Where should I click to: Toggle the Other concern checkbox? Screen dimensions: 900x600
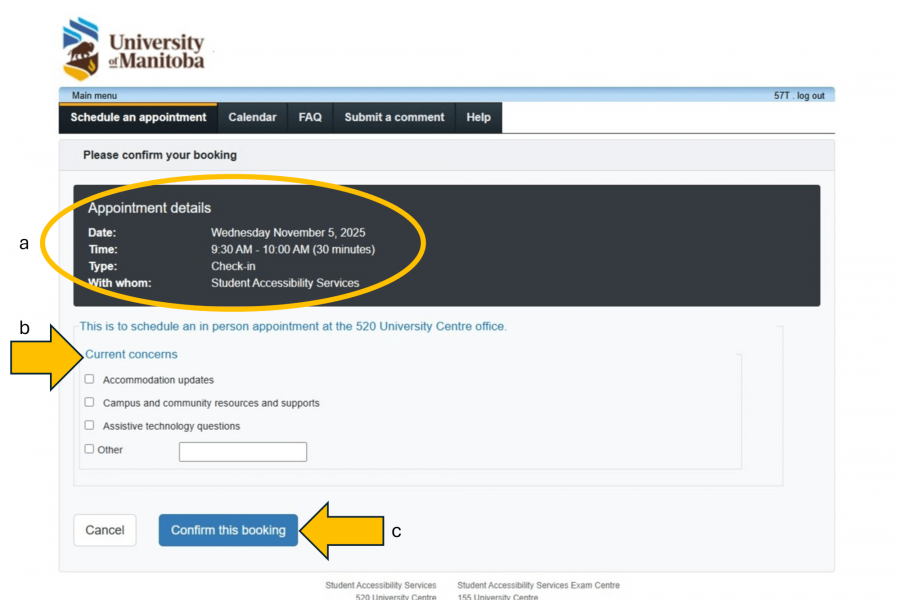(x=90, y=450)
